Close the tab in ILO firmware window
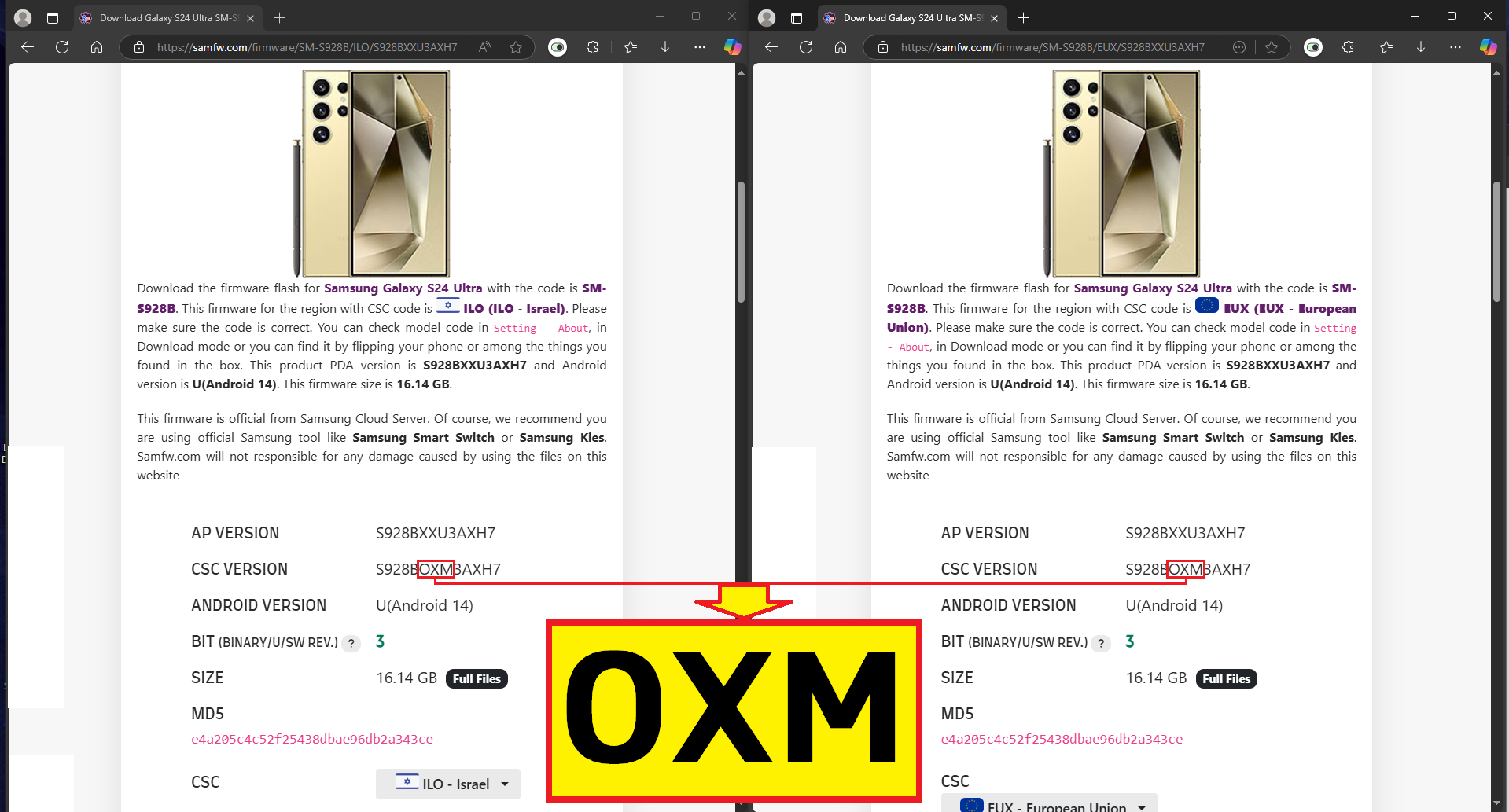This screenshot has height=812, width=1509. (x=250, y=18)
